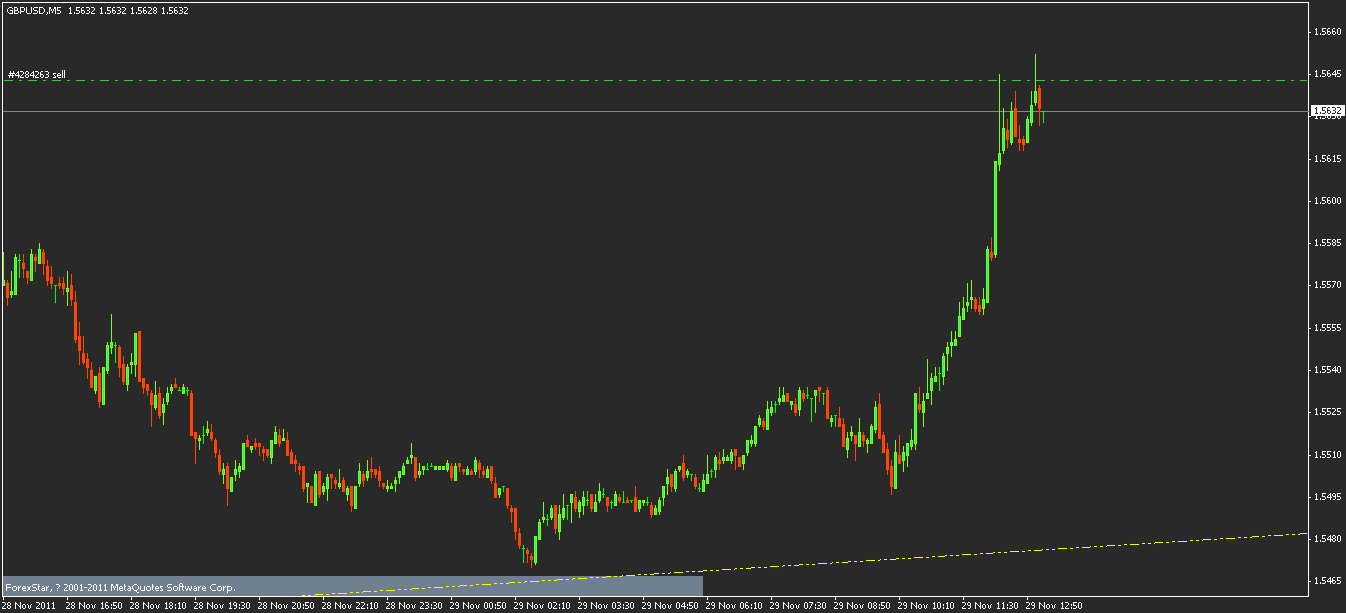
Task: Click the 28 Nov 20:50 time label
Action: [x=286, y=605]
